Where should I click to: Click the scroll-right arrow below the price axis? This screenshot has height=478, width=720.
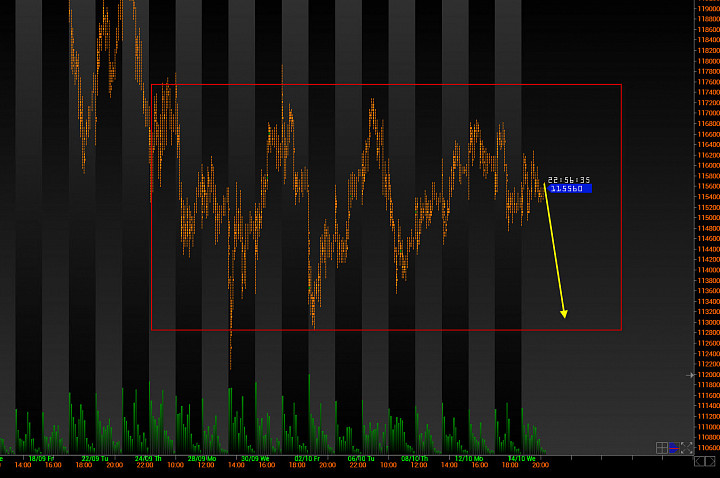710,461
